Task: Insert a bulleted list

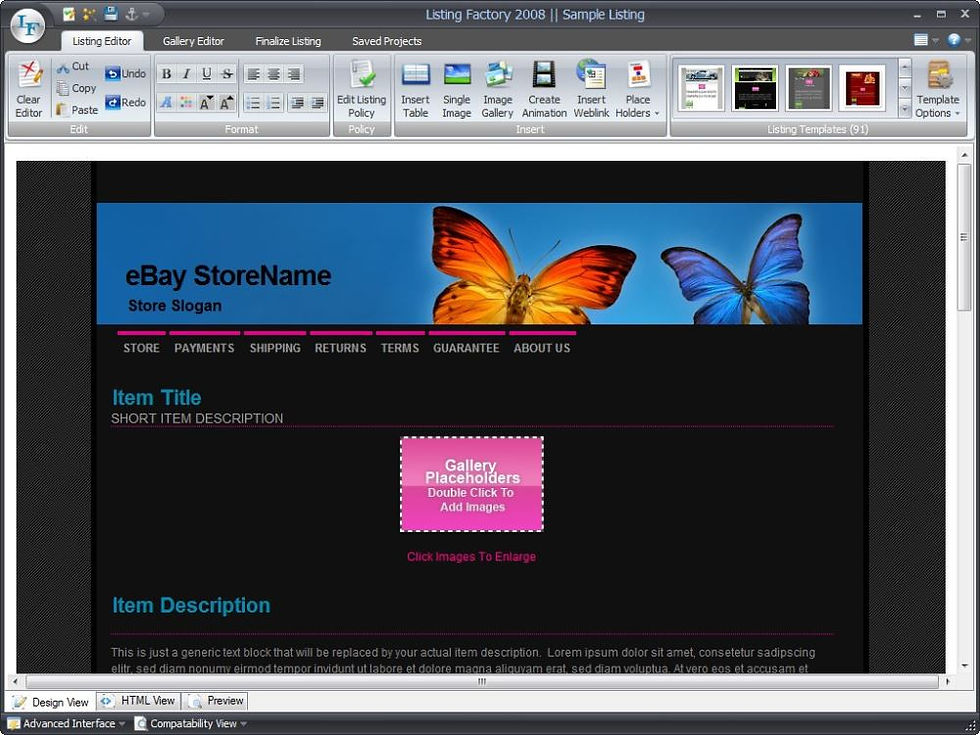Action: click(253, 102)
